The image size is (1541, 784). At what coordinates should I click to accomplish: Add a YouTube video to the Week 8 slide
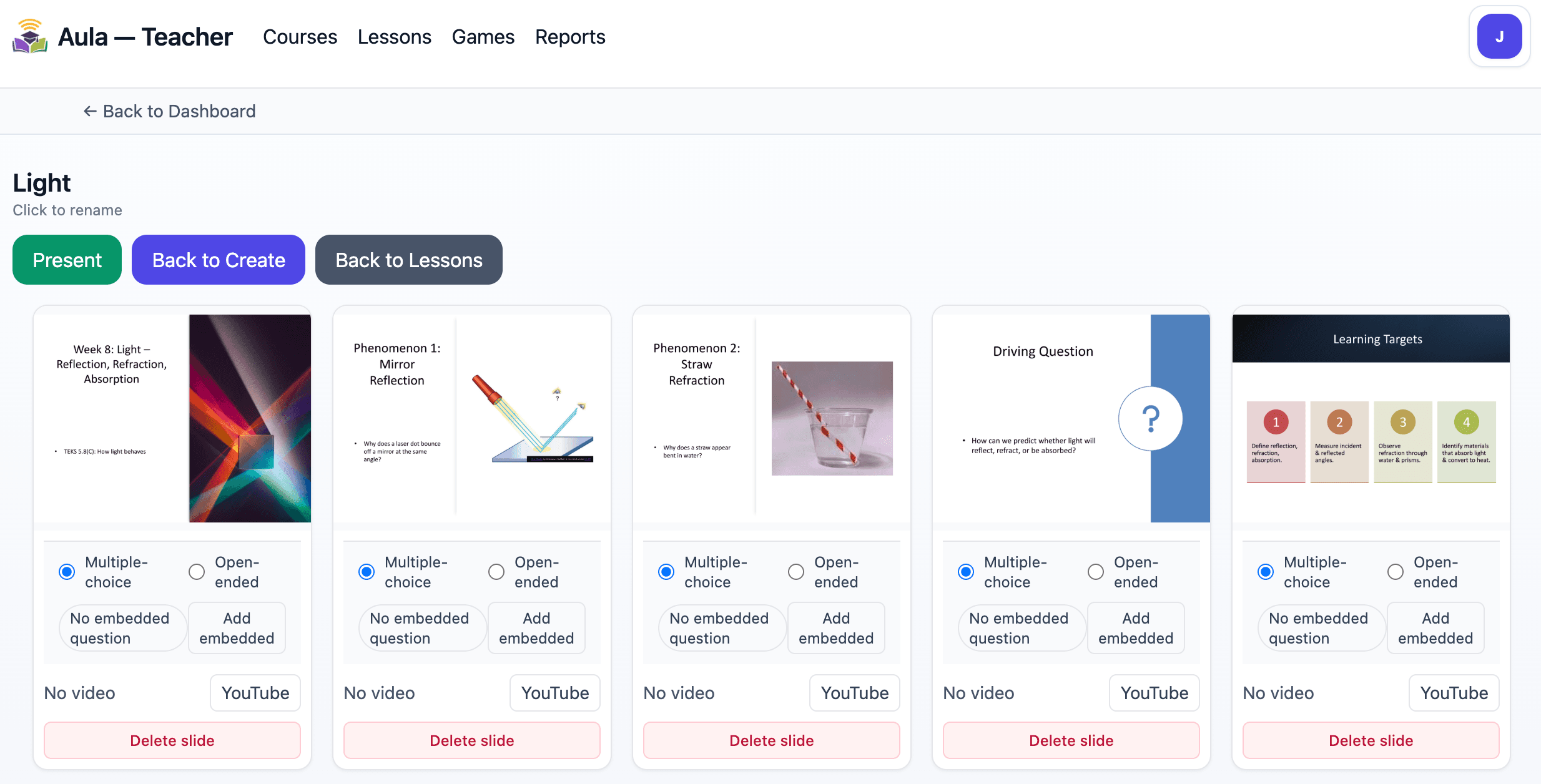(255, 693)
